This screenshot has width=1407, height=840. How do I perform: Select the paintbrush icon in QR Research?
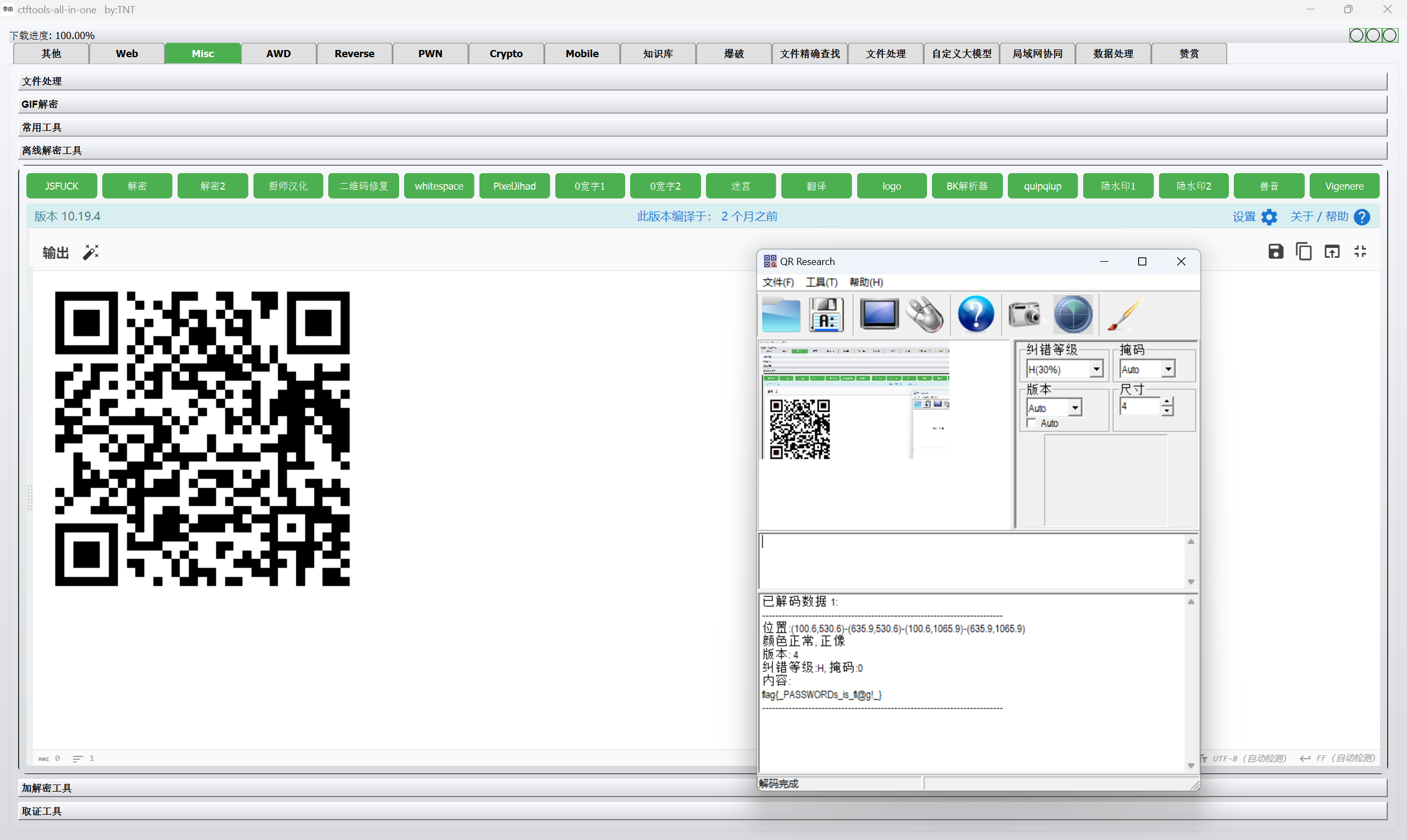[1124, 314]
